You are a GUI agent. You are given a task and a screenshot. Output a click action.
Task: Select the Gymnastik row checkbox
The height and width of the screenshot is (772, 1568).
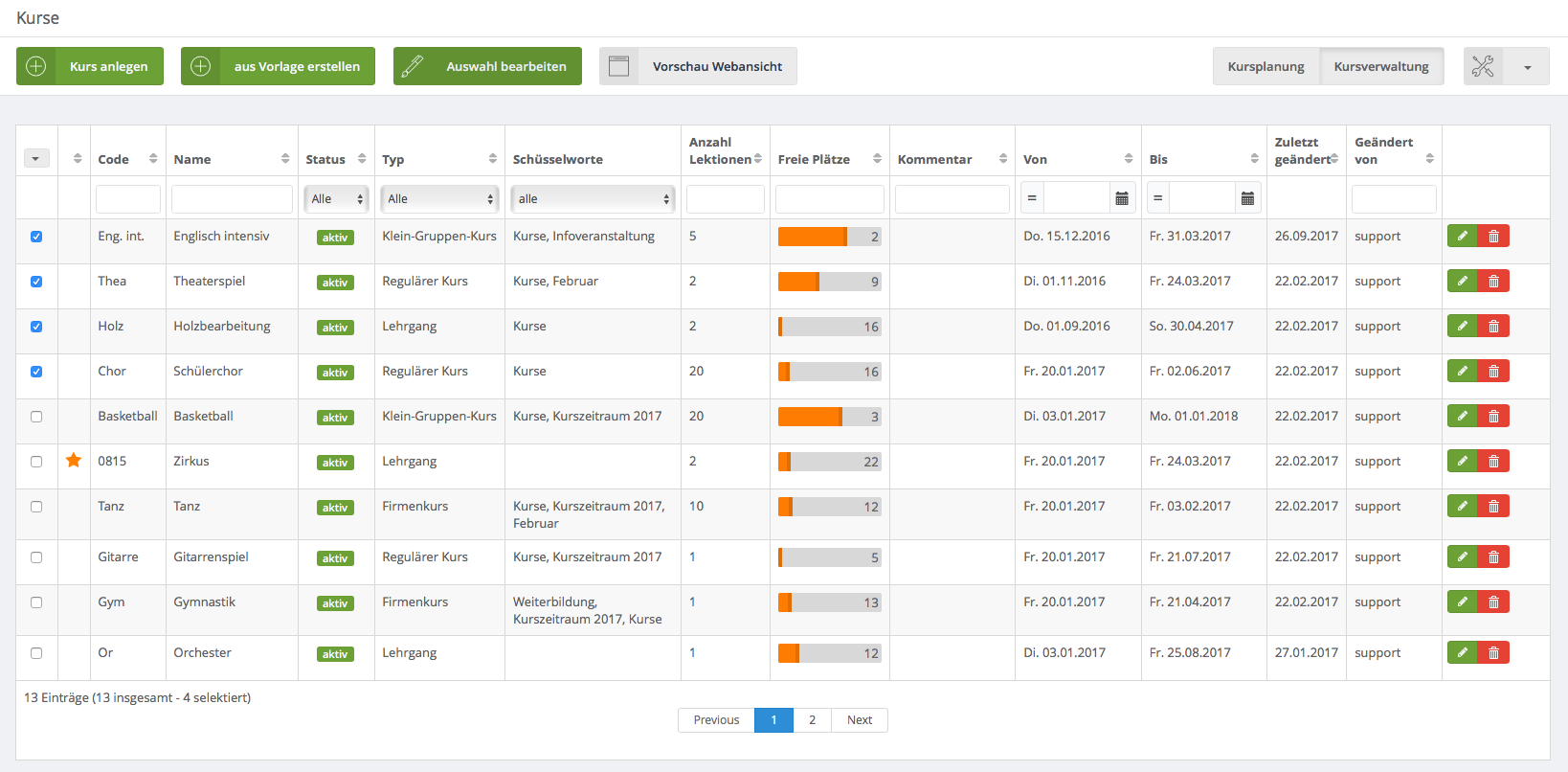coord(36,602)
